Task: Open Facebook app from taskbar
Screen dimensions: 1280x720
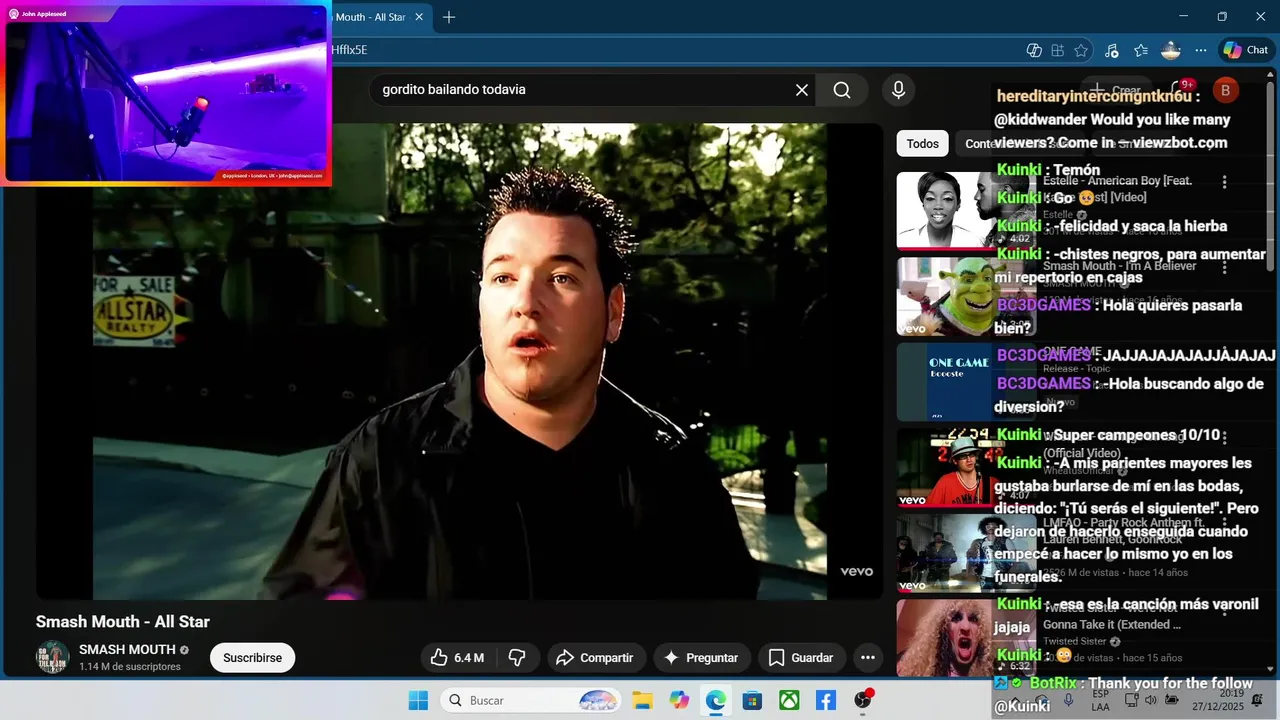Action: click(x=826, y=700)
